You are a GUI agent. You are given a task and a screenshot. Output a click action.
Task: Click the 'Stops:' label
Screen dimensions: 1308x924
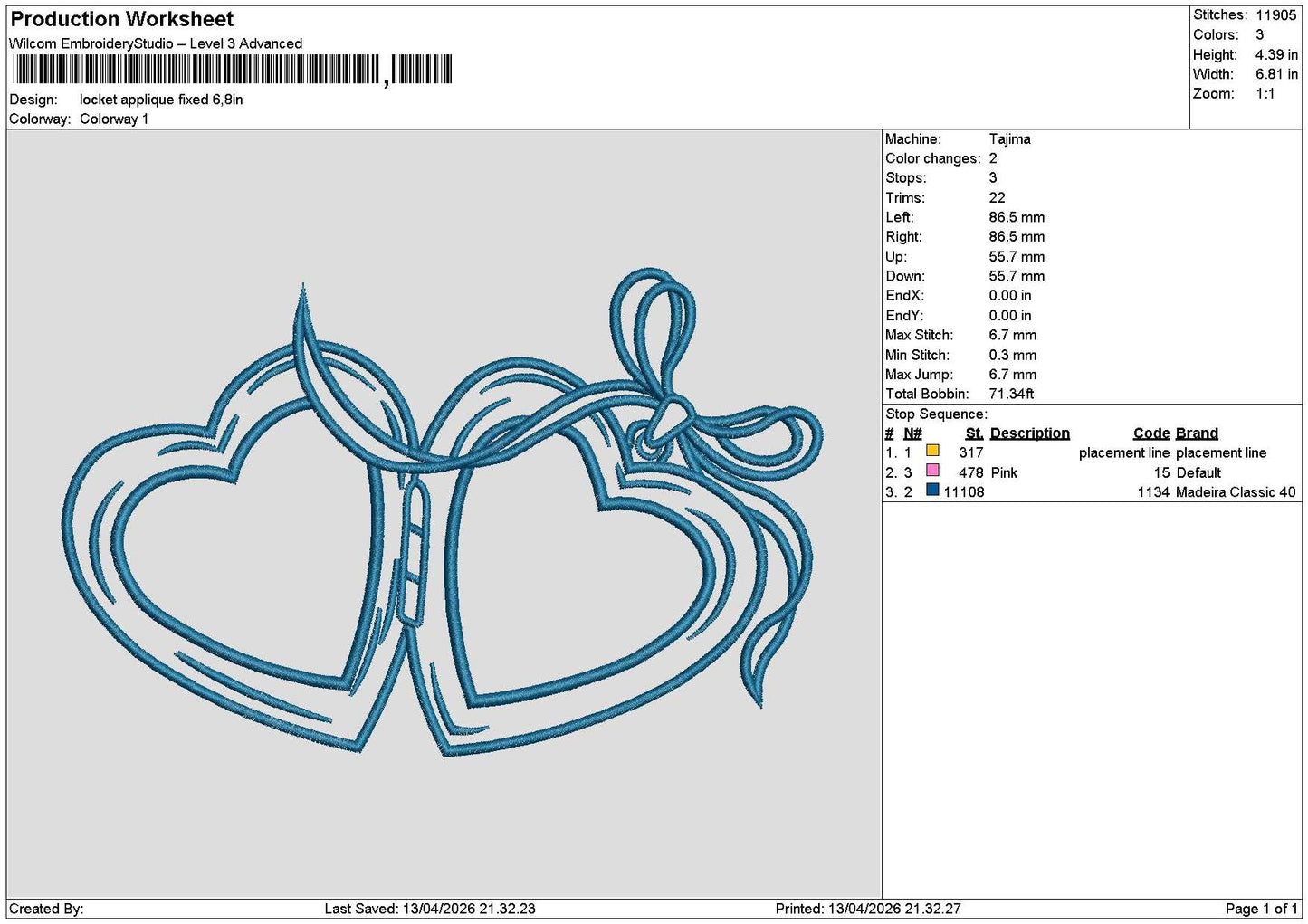point(906,178)
